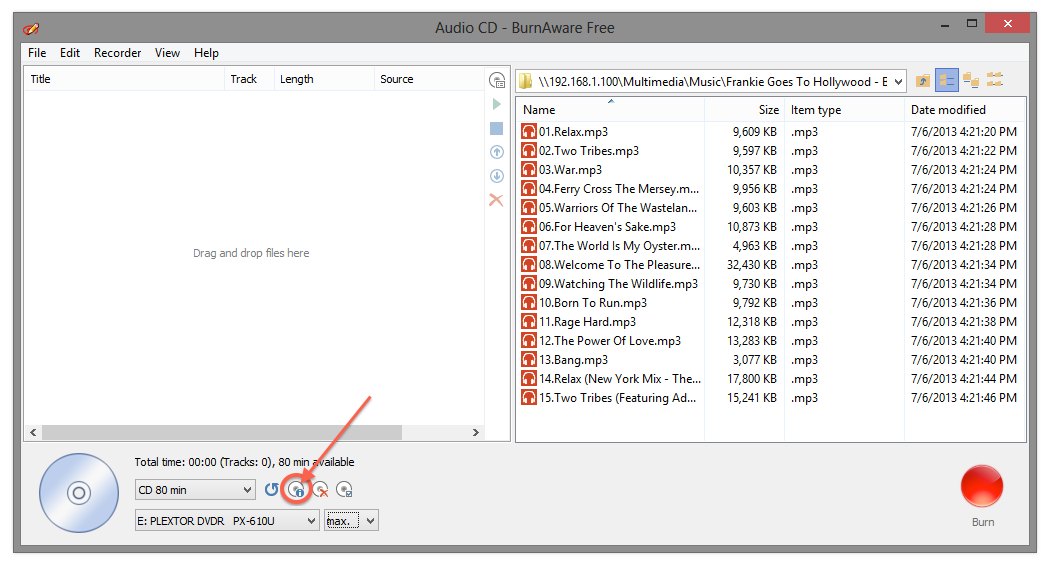This screenshot has width=1054, height=572.
Task: Click the BurnAware app icon in title bar
Action: pyautogui.click(x=31, y=28)
